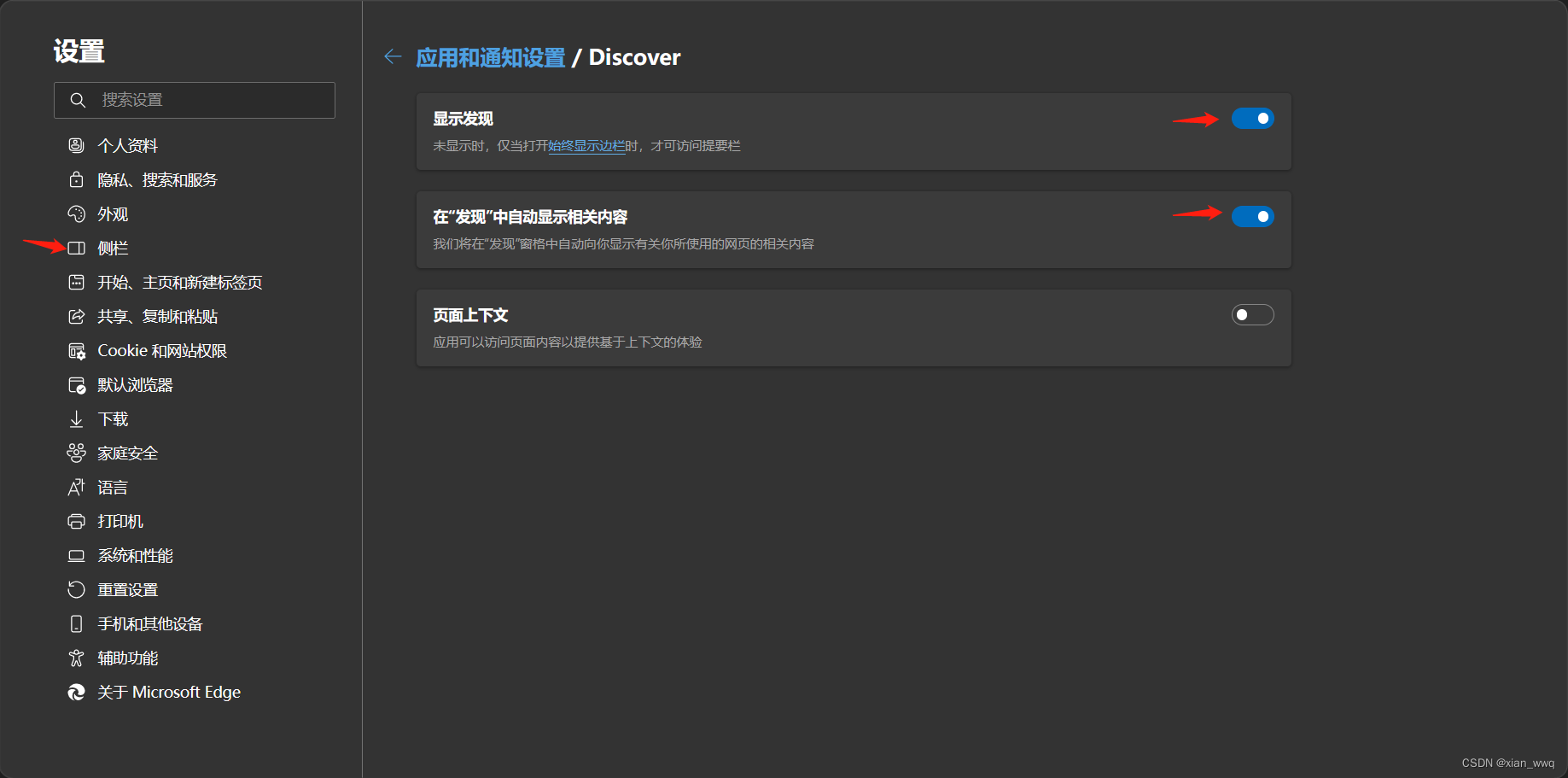Click the phone icon beside 手机和其他设备

click(x=76, y=623)
